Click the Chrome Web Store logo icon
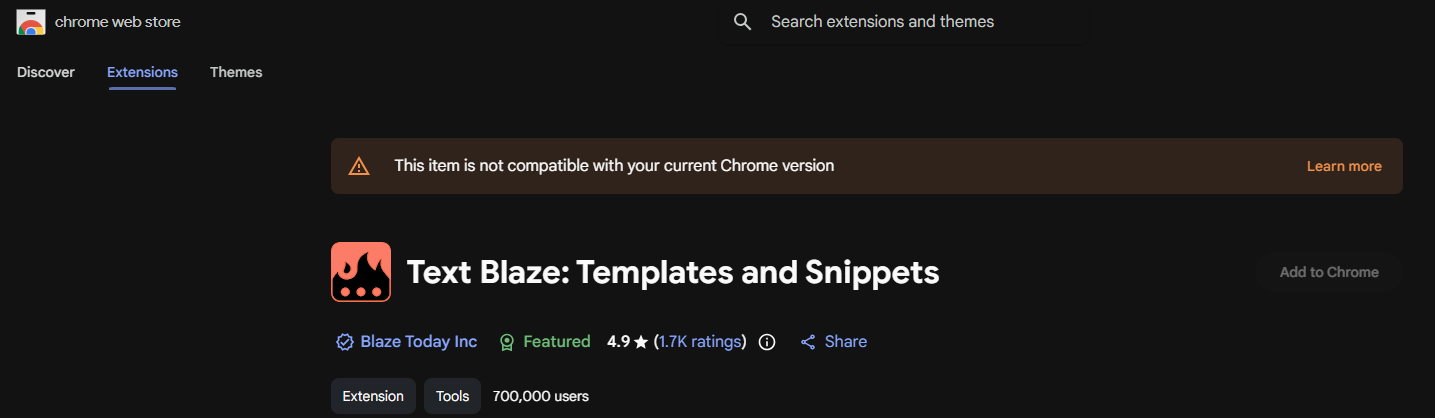Viewport: 1435px width, 418px height. tap(31, 22)
